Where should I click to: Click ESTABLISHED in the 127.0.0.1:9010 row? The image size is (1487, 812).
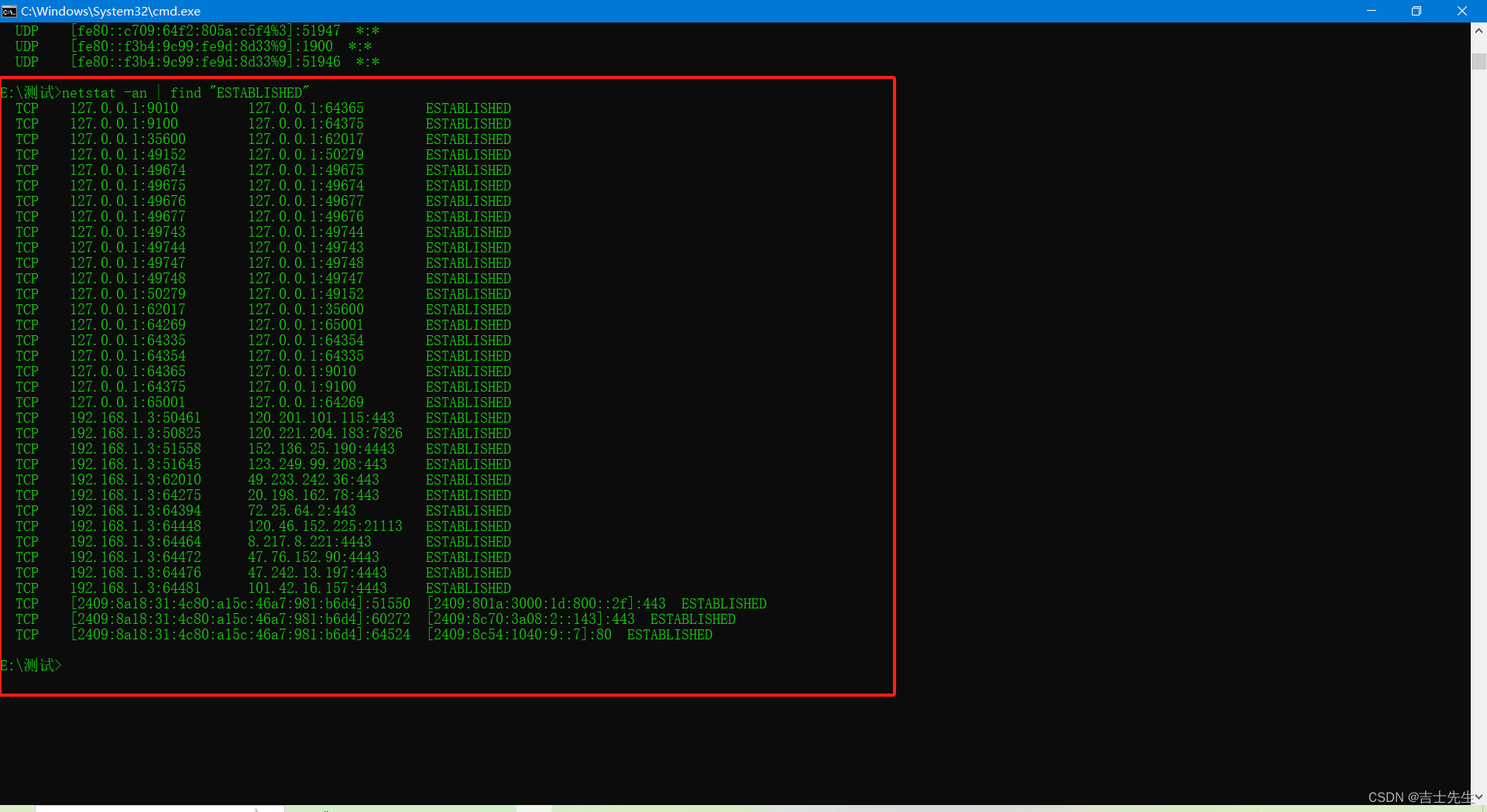[469, 108]
